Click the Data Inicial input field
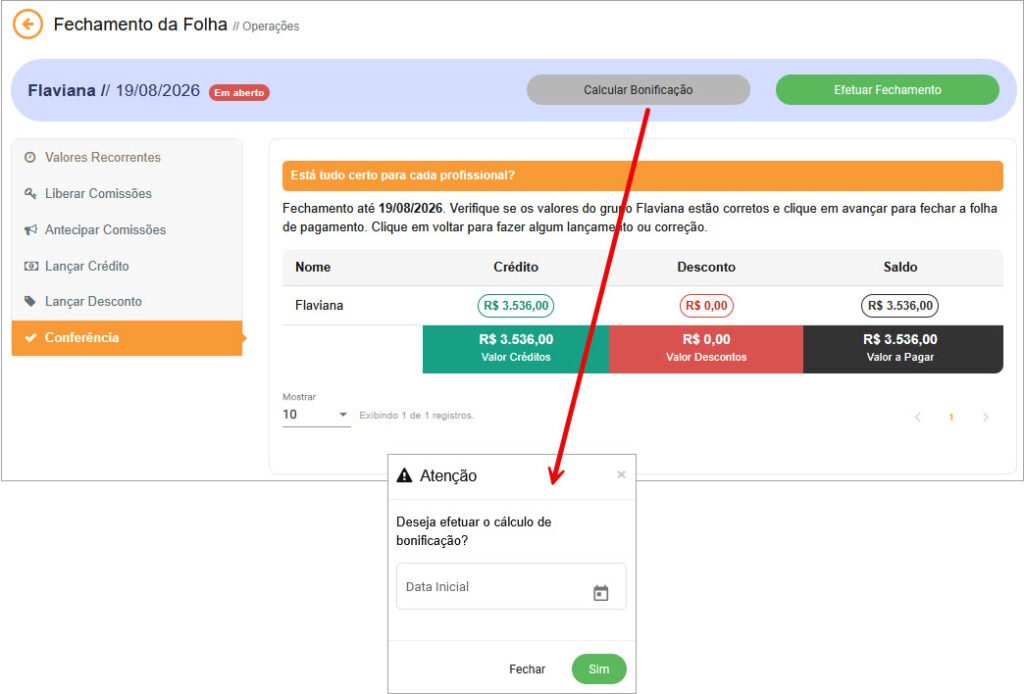 click(511, 586)
